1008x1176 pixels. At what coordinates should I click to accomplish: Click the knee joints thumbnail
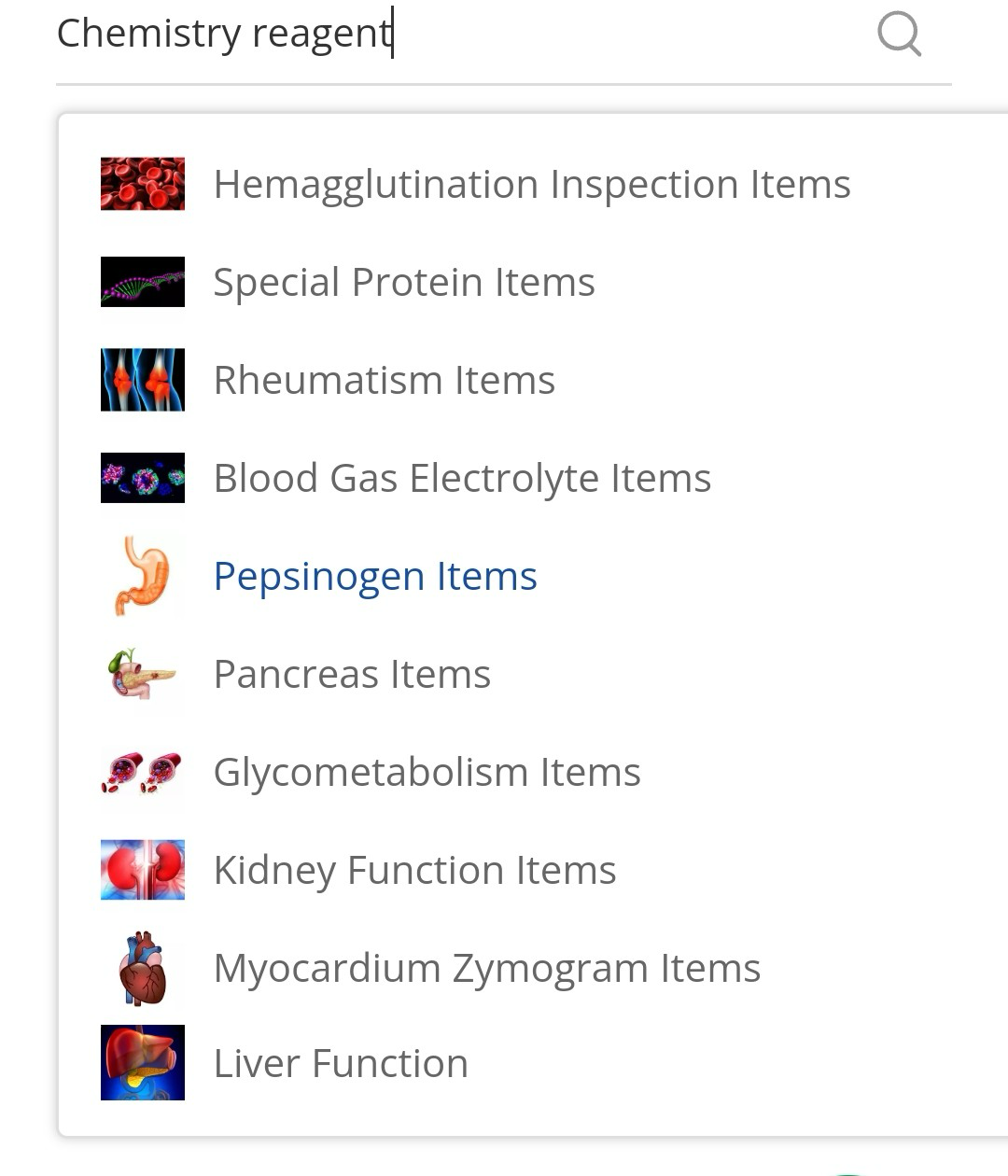(143, 380)
